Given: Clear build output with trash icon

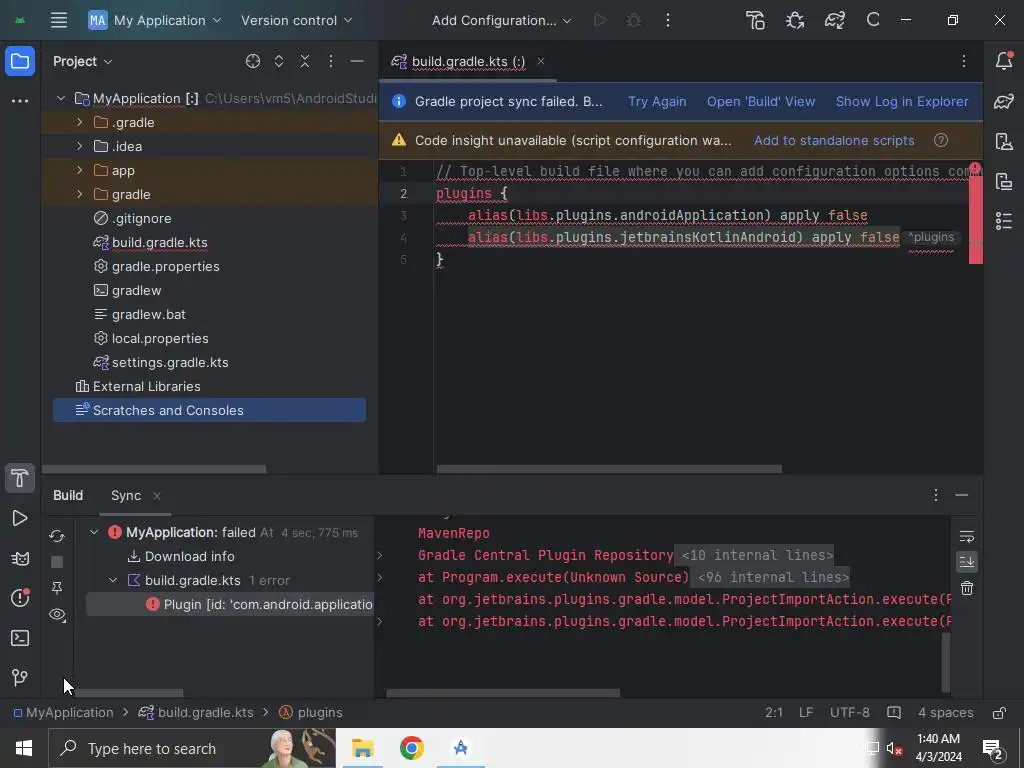Looking at the screenshot, I should coord(967,588).
